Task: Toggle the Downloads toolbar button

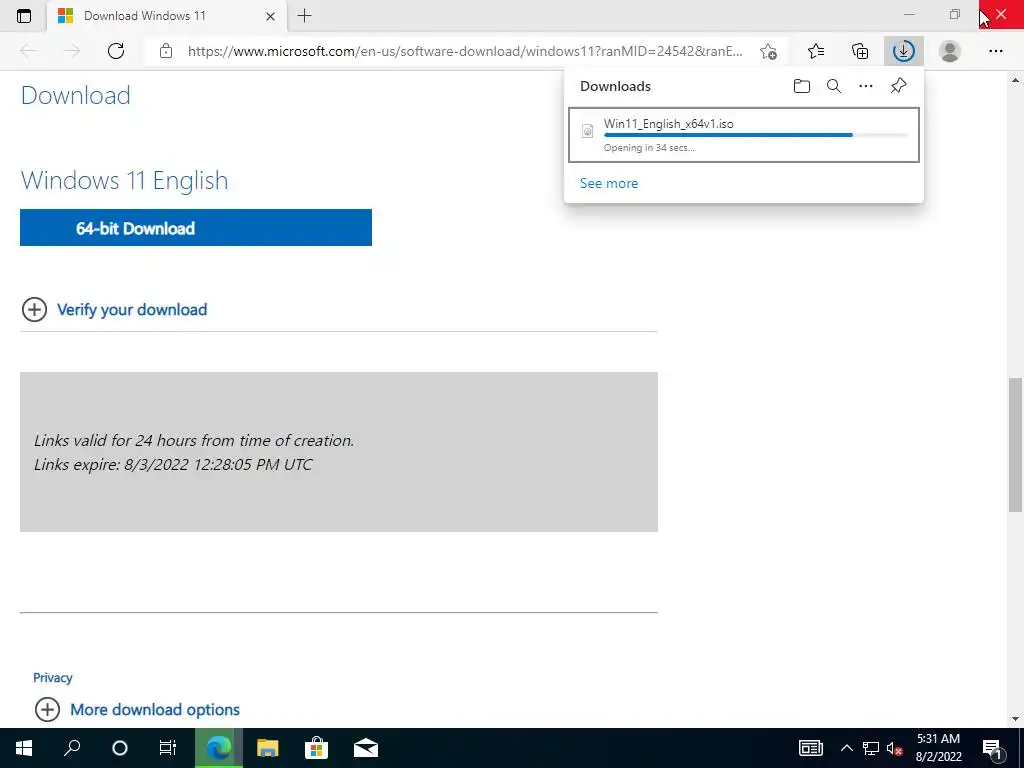Action: pyautogui.click(x=904, y=51)
